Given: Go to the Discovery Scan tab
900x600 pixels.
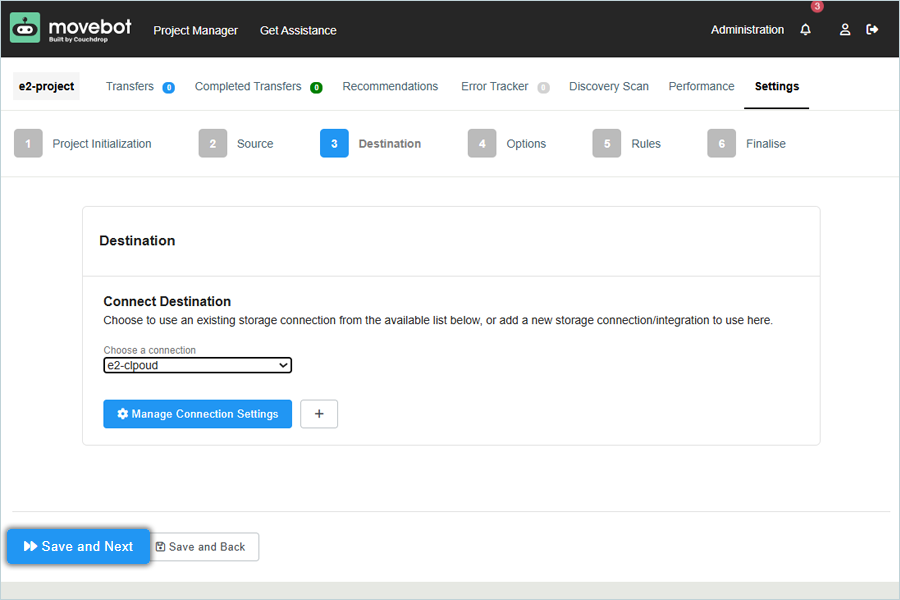Looking at the screenshot, I should click(608, 87).
